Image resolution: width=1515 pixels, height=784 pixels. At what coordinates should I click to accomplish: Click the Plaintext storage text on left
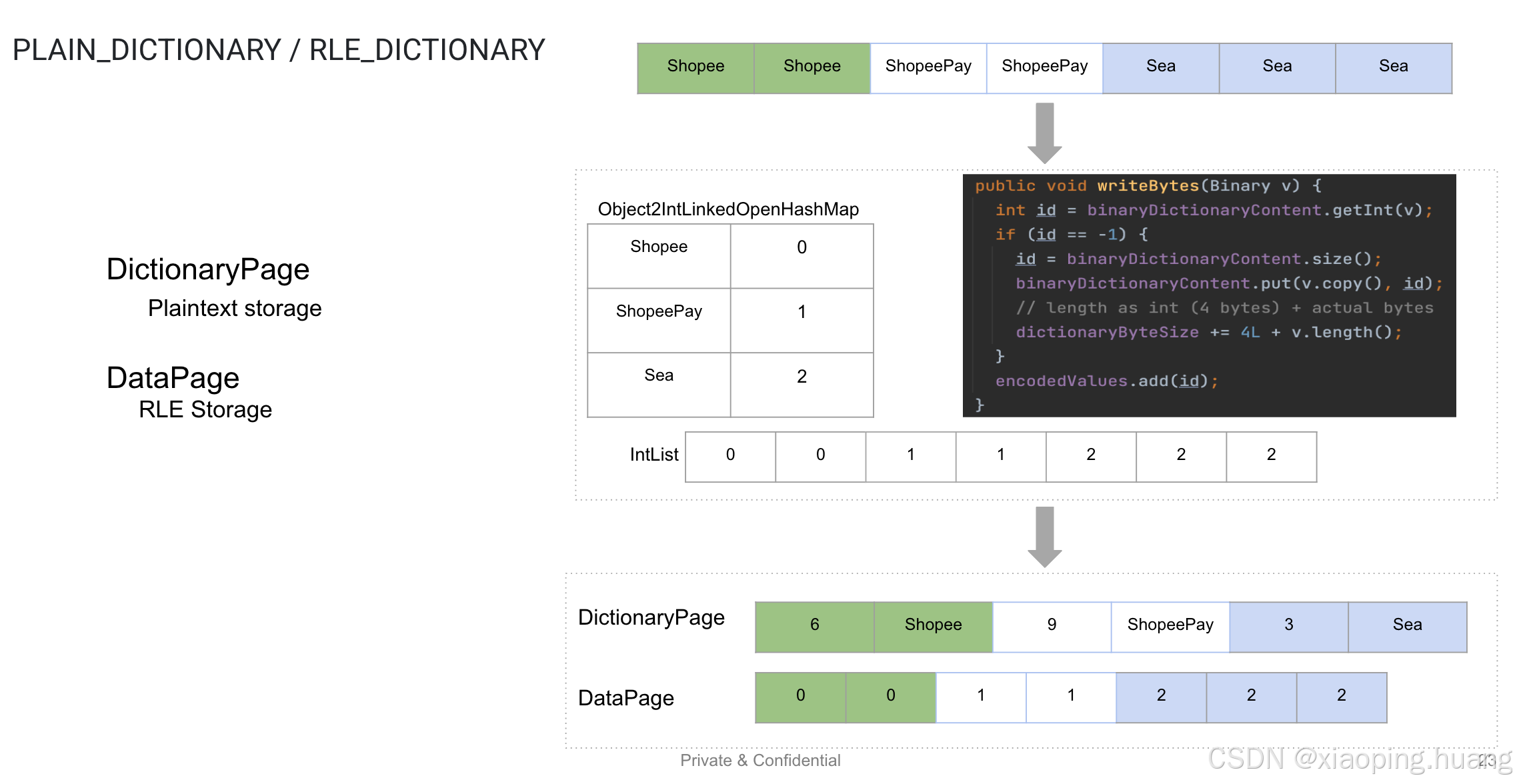tap(235, 309)
